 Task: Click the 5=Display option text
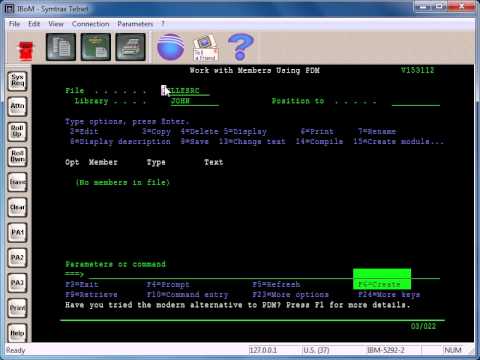[x=245, y=132]
